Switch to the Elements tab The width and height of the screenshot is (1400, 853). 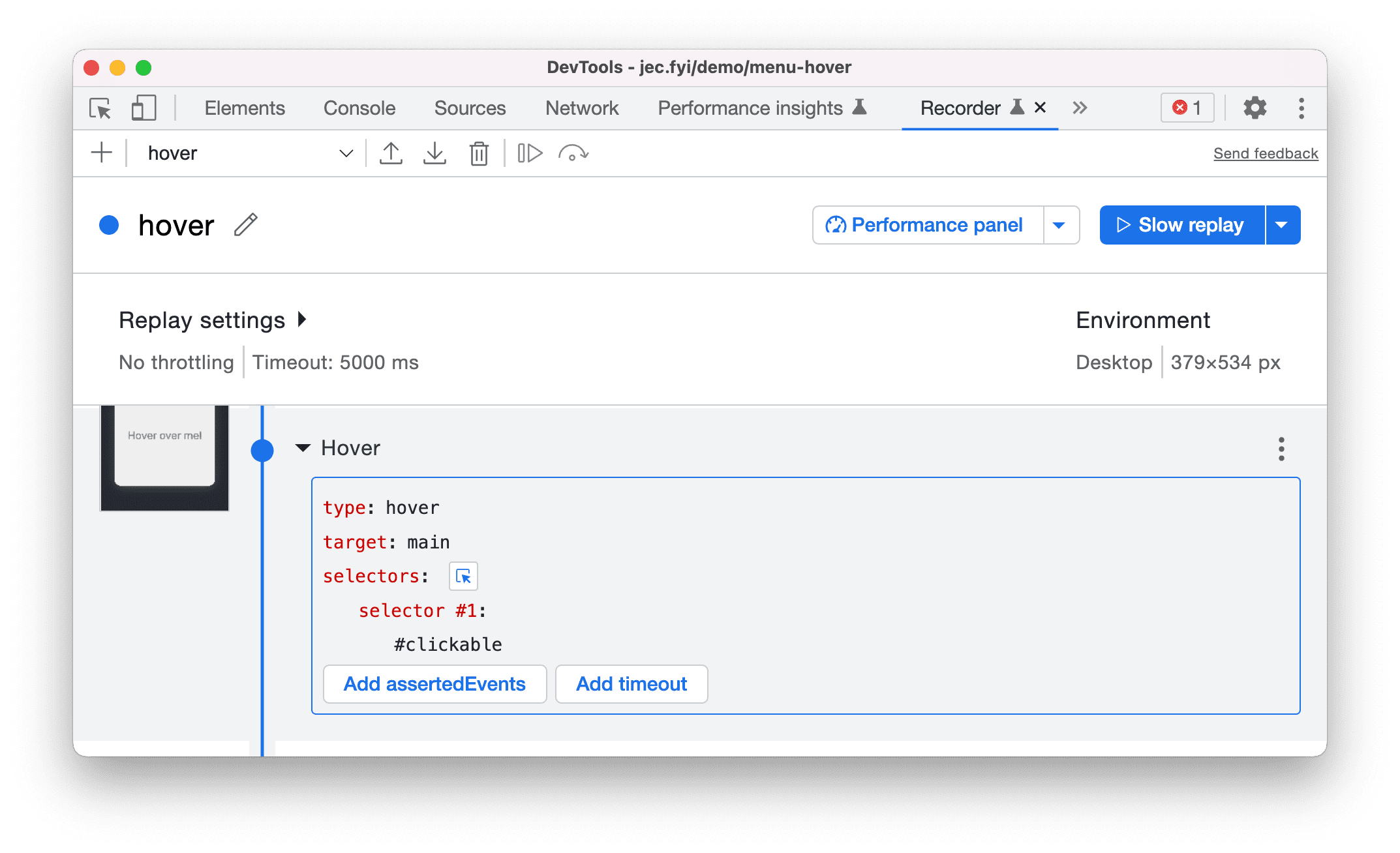[x=244, y=107]
